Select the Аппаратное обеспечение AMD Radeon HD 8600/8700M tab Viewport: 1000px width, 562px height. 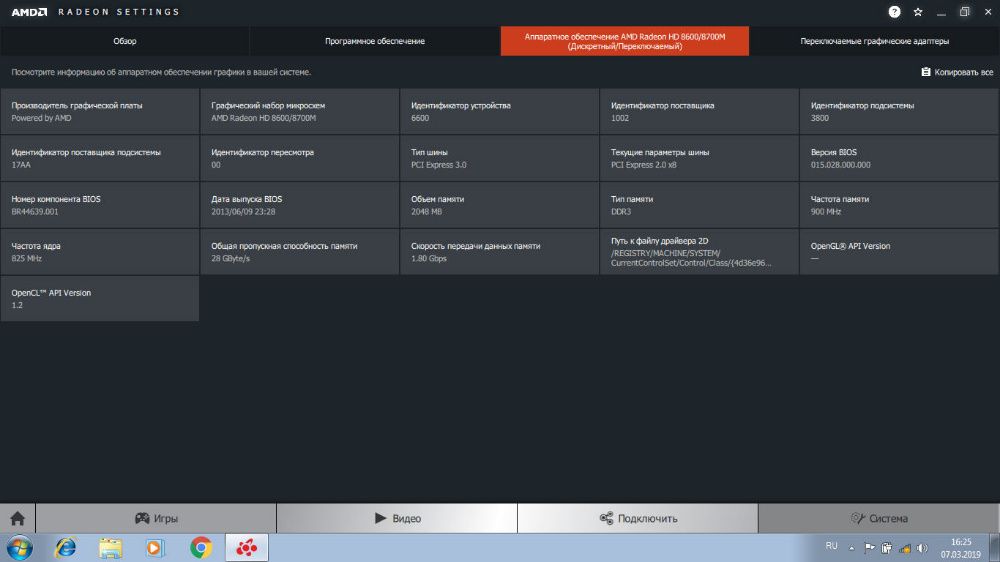624,41
